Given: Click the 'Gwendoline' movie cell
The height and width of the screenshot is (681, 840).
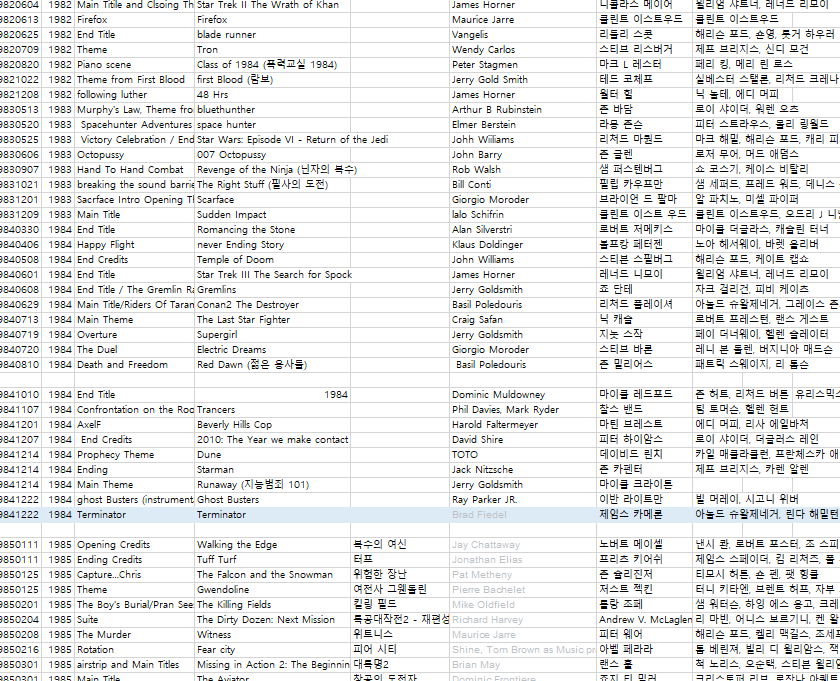Looking at the screenshot, I should pyautogui.click(x=272, y=590).
